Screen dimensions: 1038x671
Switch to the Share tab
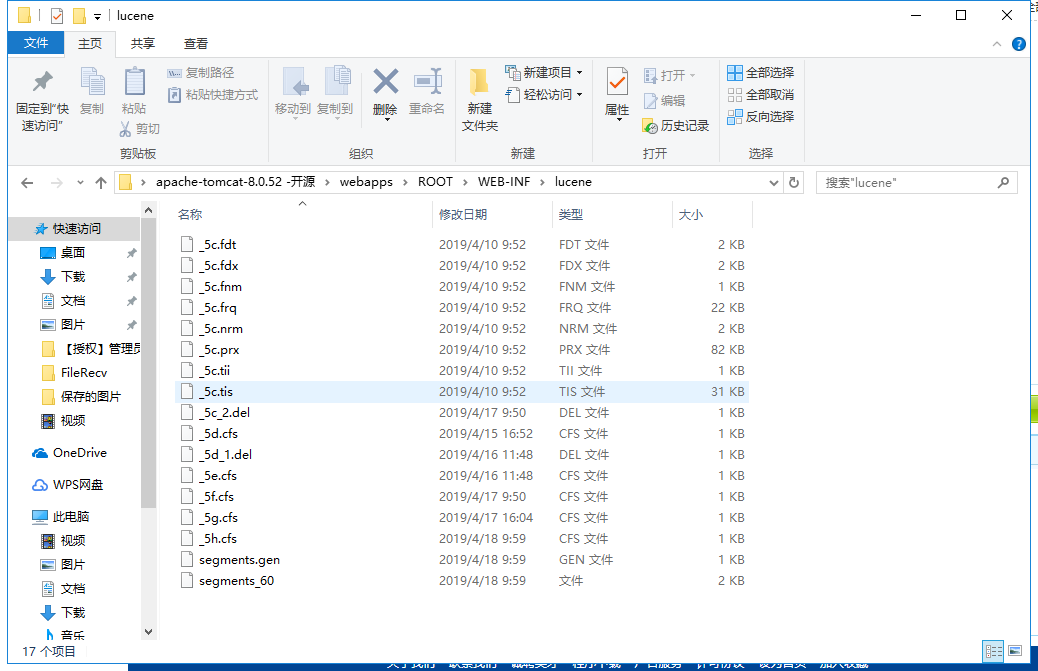pyautogui.click(x=142, y=44)
